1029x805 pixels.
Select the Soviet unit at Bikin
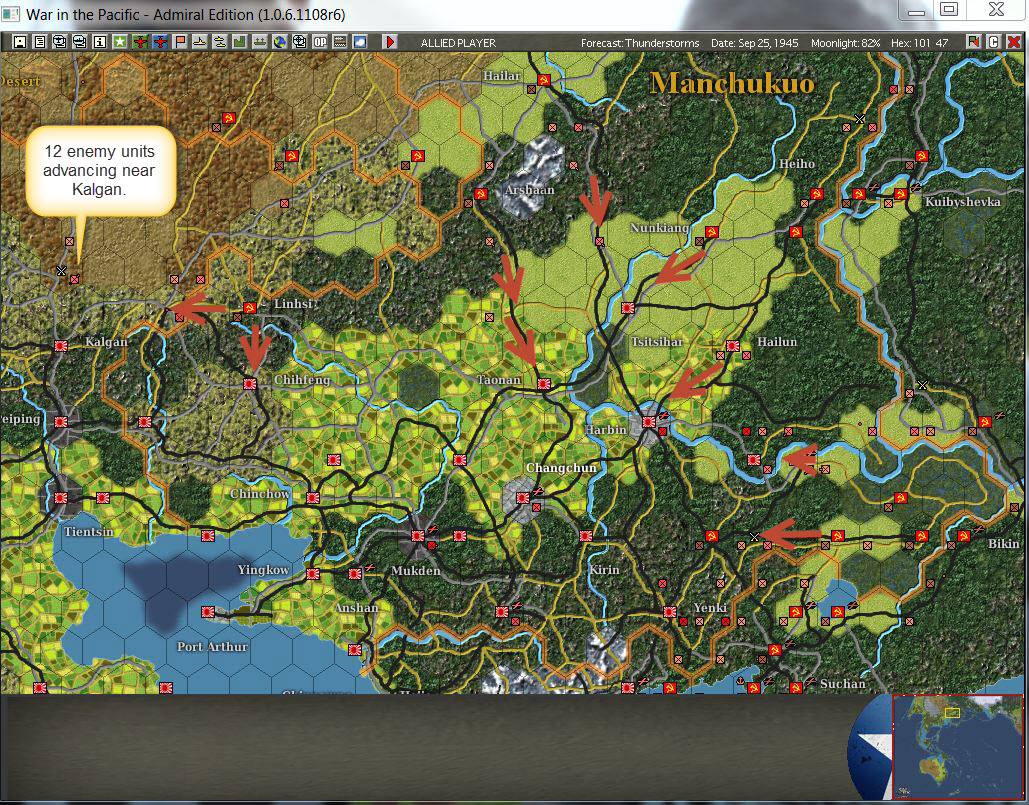[963, 536]
